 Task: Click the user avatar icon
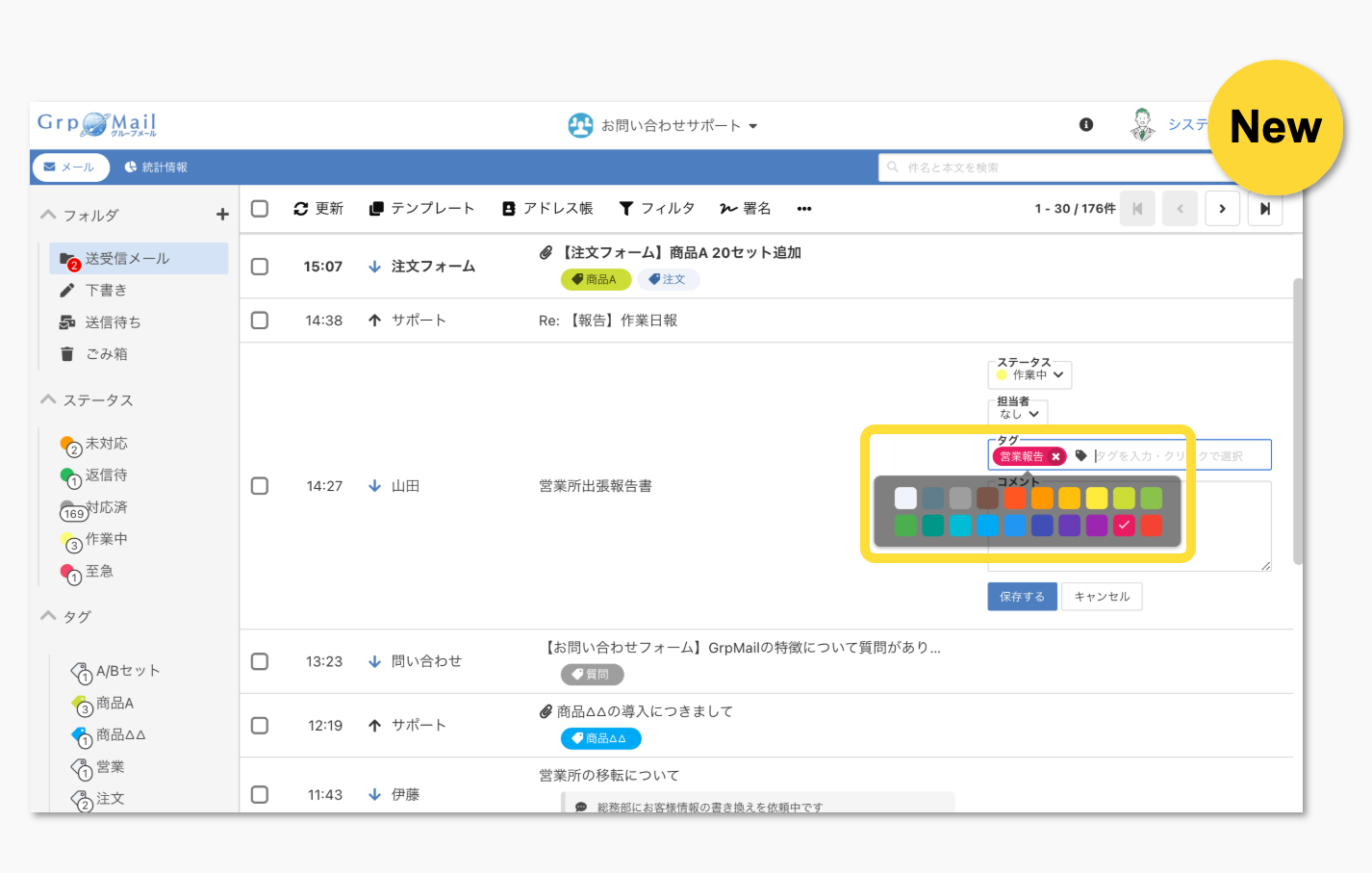1143,125
